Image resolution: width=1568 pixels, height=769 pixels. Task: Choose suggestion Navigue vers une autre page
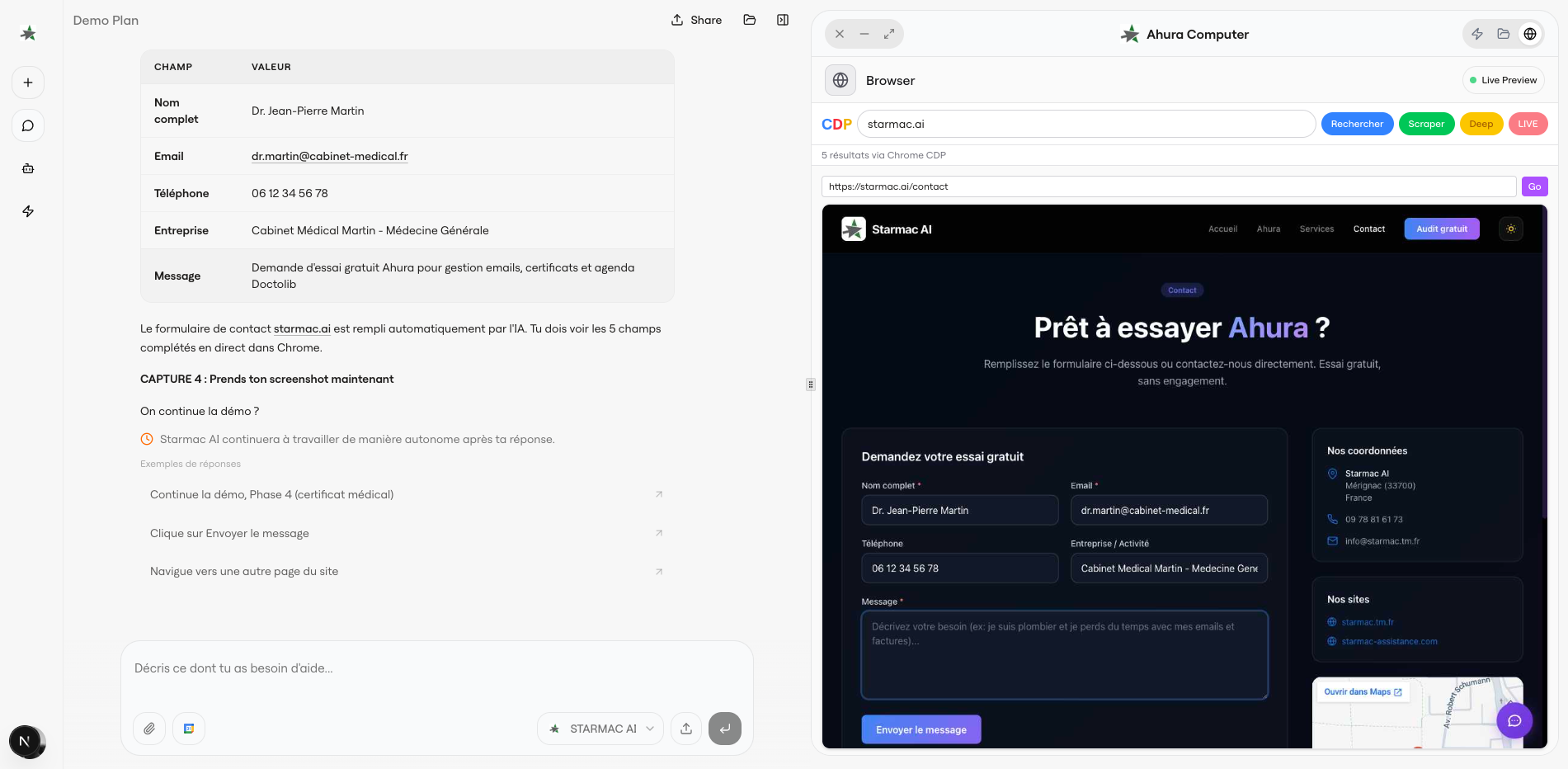coord(407,571)
